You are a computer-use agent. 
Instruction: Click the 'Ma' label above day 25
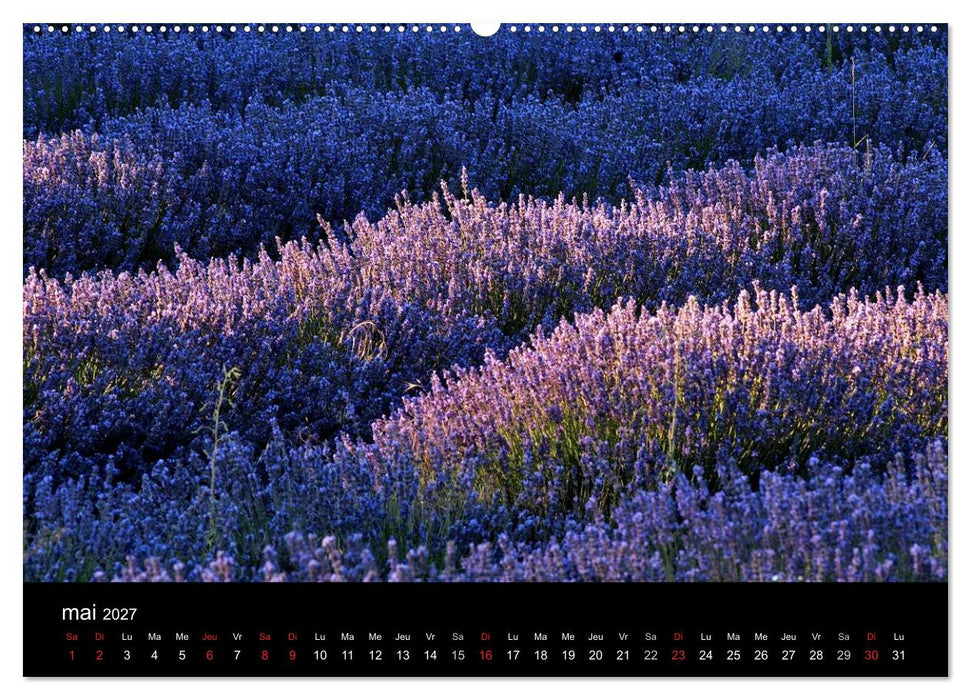[733, 637]
